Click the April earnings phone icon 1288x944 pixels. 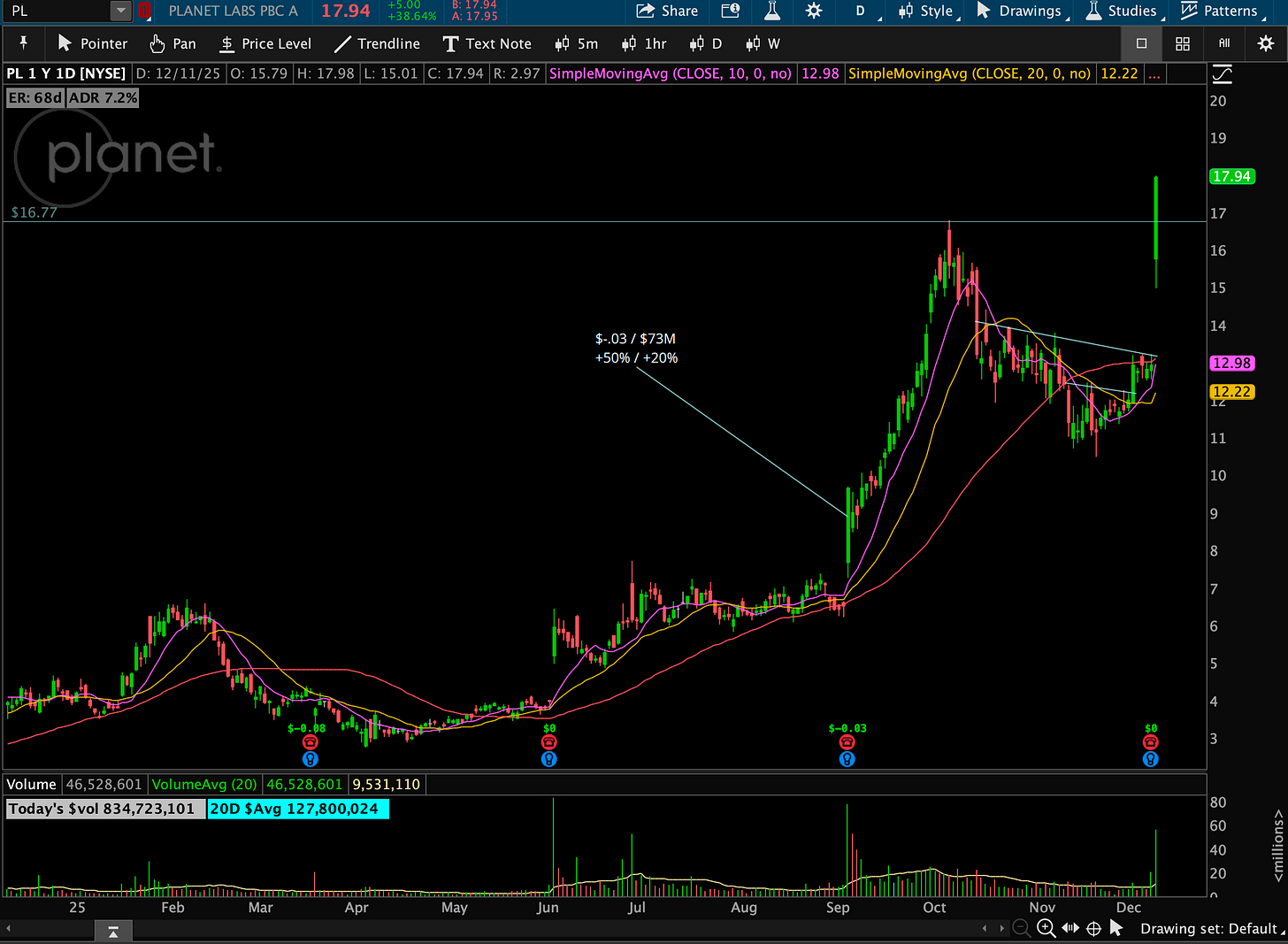(x=310, y=742)
